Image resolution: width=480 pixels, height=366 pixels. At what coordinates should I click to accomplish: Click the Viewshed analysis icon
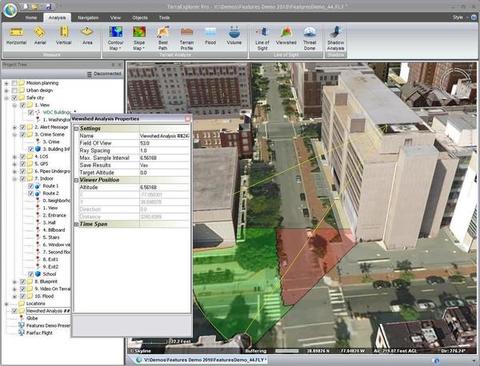tap(286, 36)
